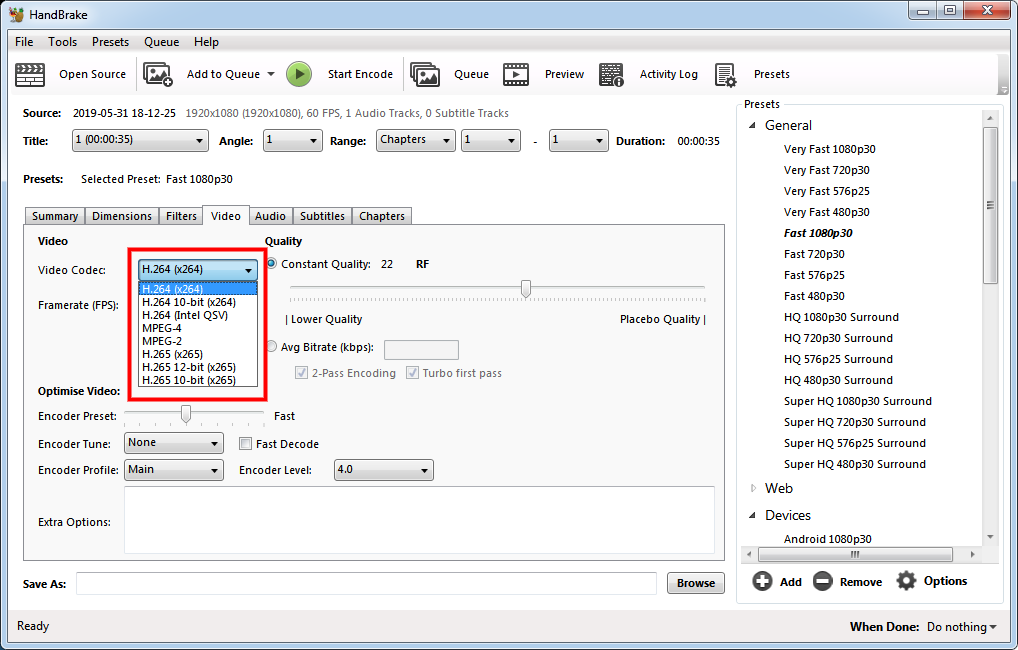Select the Avg Bitrate radio button

coord(271,347)
